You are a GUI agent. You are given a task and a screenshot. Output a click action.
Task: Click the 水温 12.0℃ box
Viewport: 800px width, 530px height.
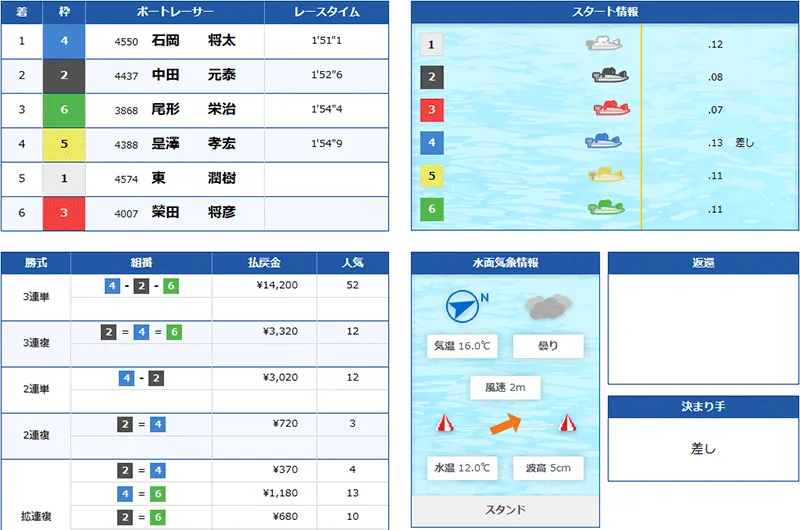(462, 468)
